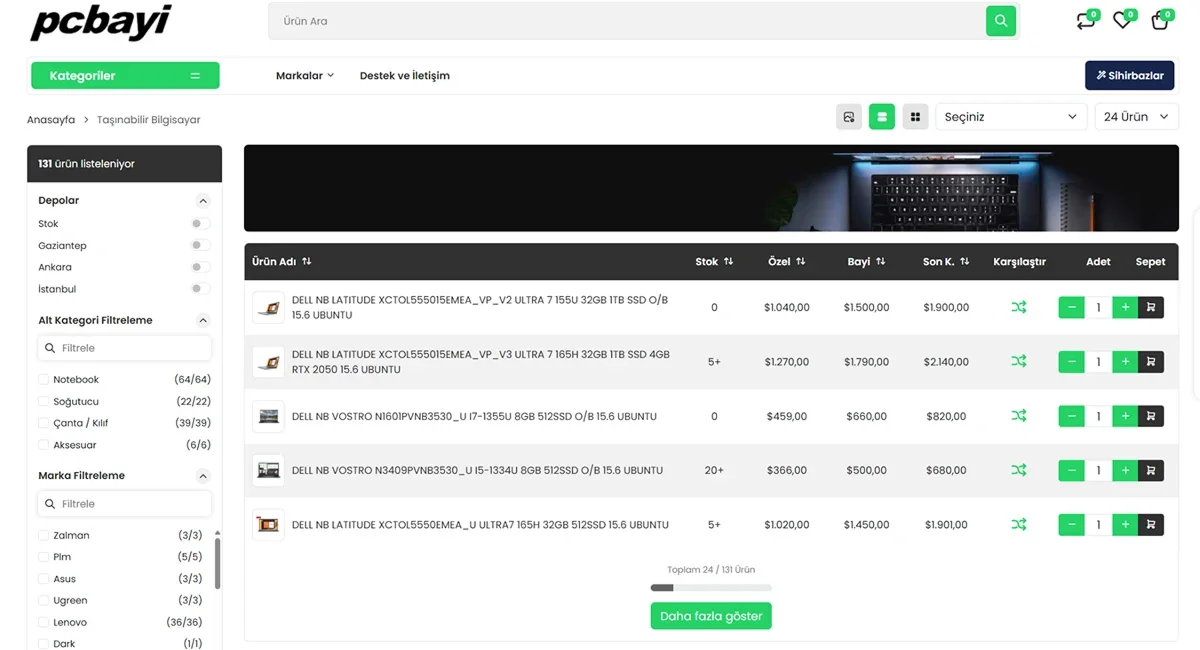Open the Seçiniz sorting dropdown

click(1010, 117)
